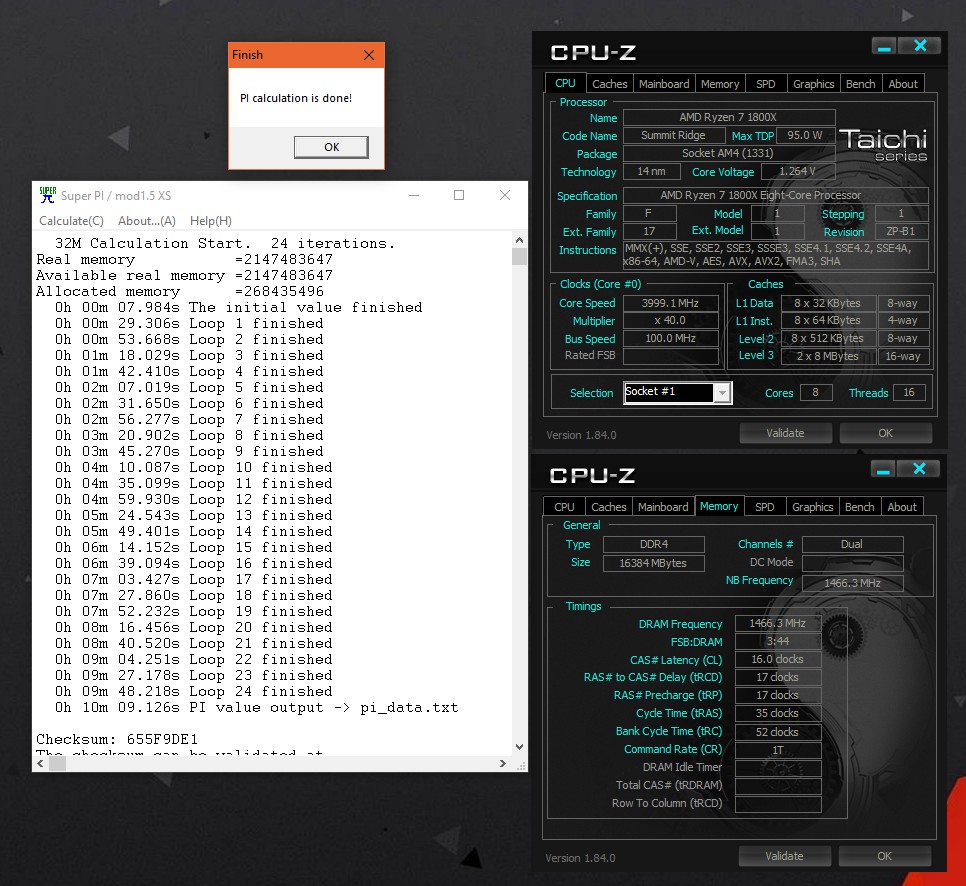The width and height of the screenshot is (966, 886).
Task: Select the Bench tab in upper CPU-Z window
Action: [861, 84]
